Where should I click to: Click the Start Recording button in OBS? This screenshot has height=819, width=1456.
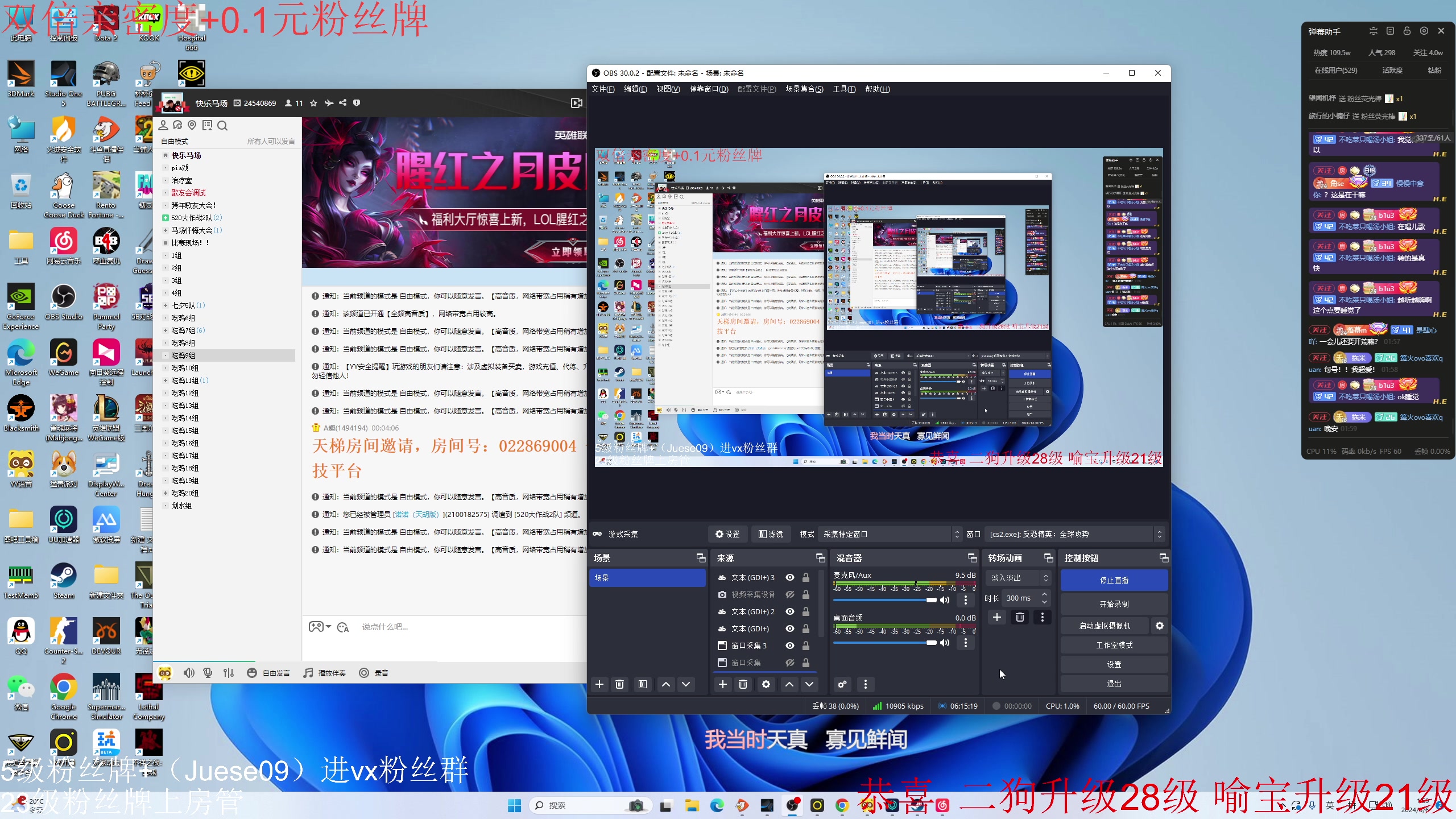pos(1113,603)
